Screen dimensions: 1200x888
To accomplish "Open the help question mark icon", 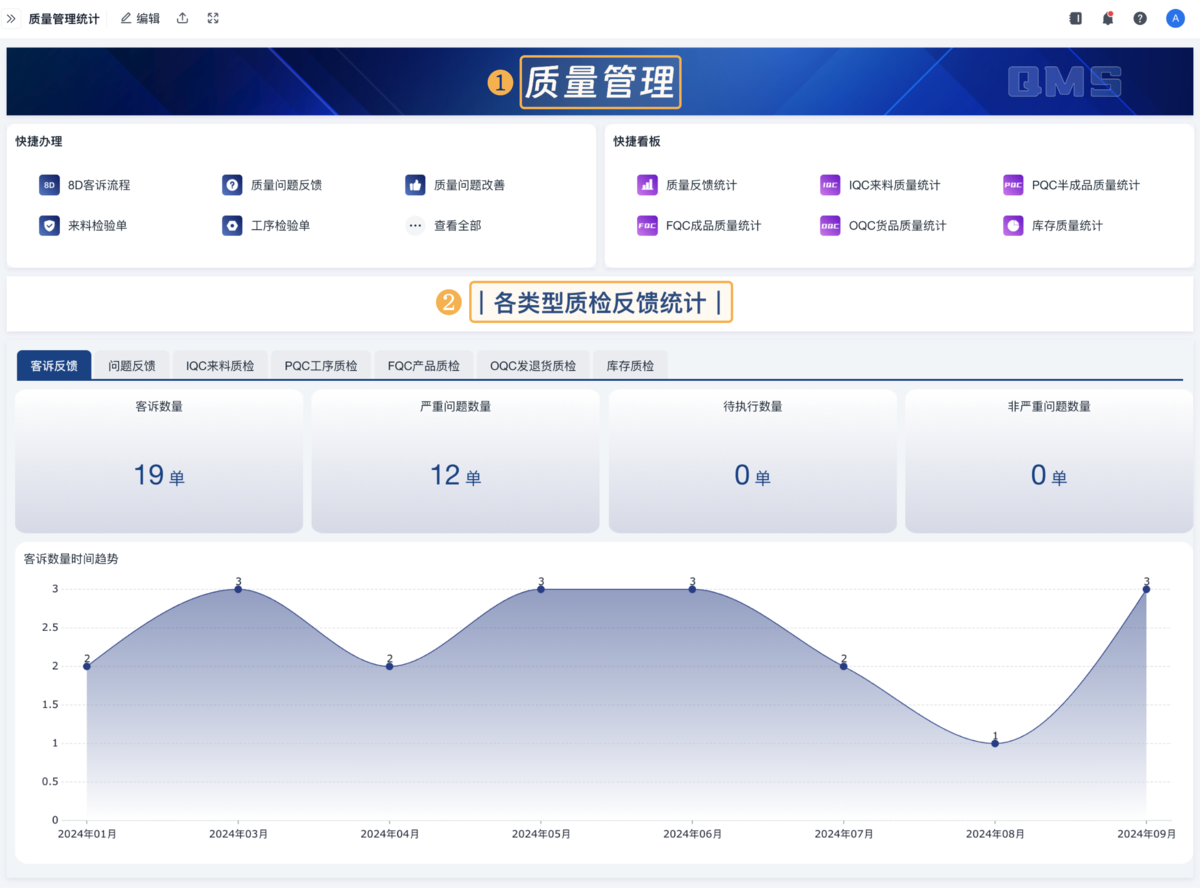I will [1140, 18].
